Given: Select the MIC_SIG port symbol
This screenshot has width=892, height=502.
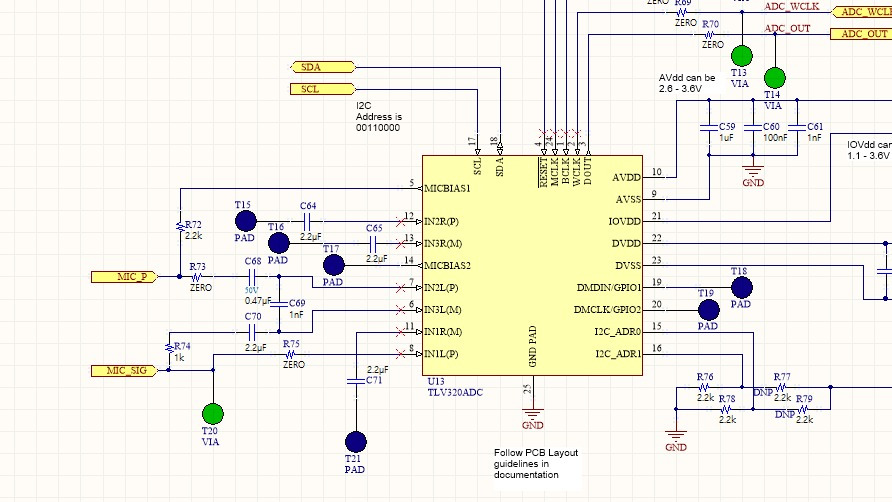Looking at the screenshot, I should pyautogui.click(x=124, y=371).
